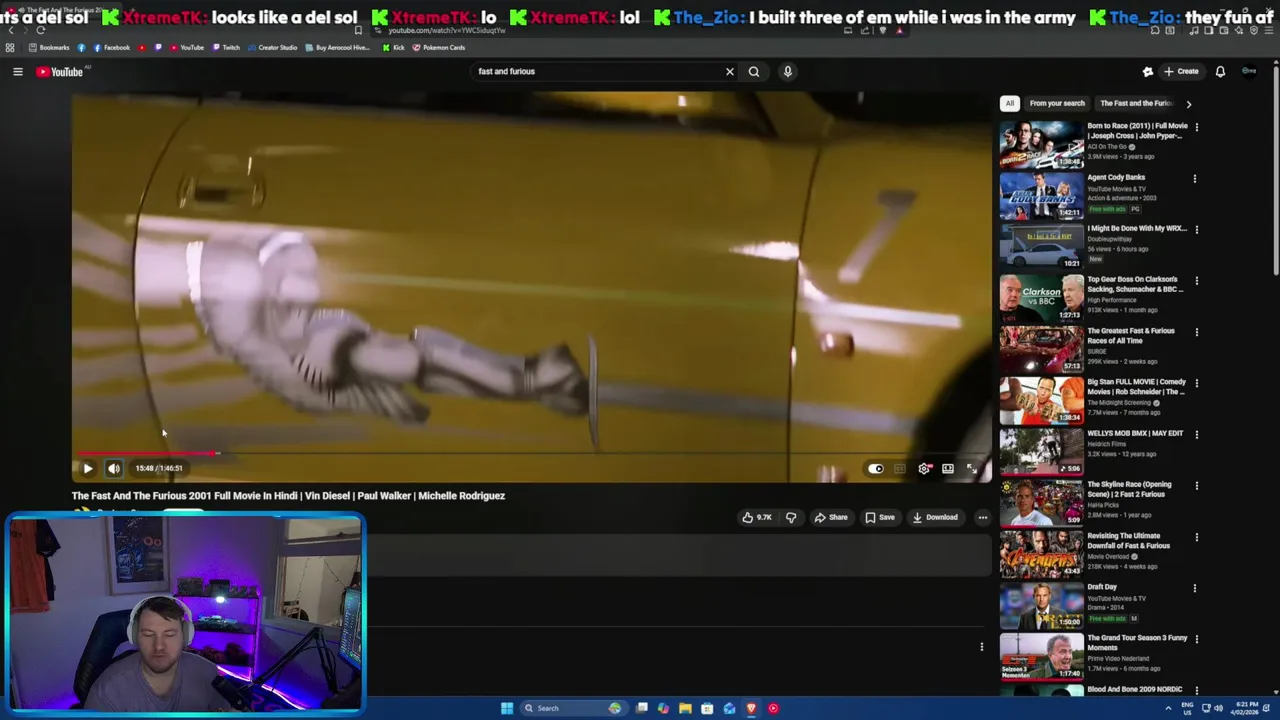The image size is (1280, 720).
Task: Open 'Born to Race (2011)' thumbnail
Action: point(1041,144)
